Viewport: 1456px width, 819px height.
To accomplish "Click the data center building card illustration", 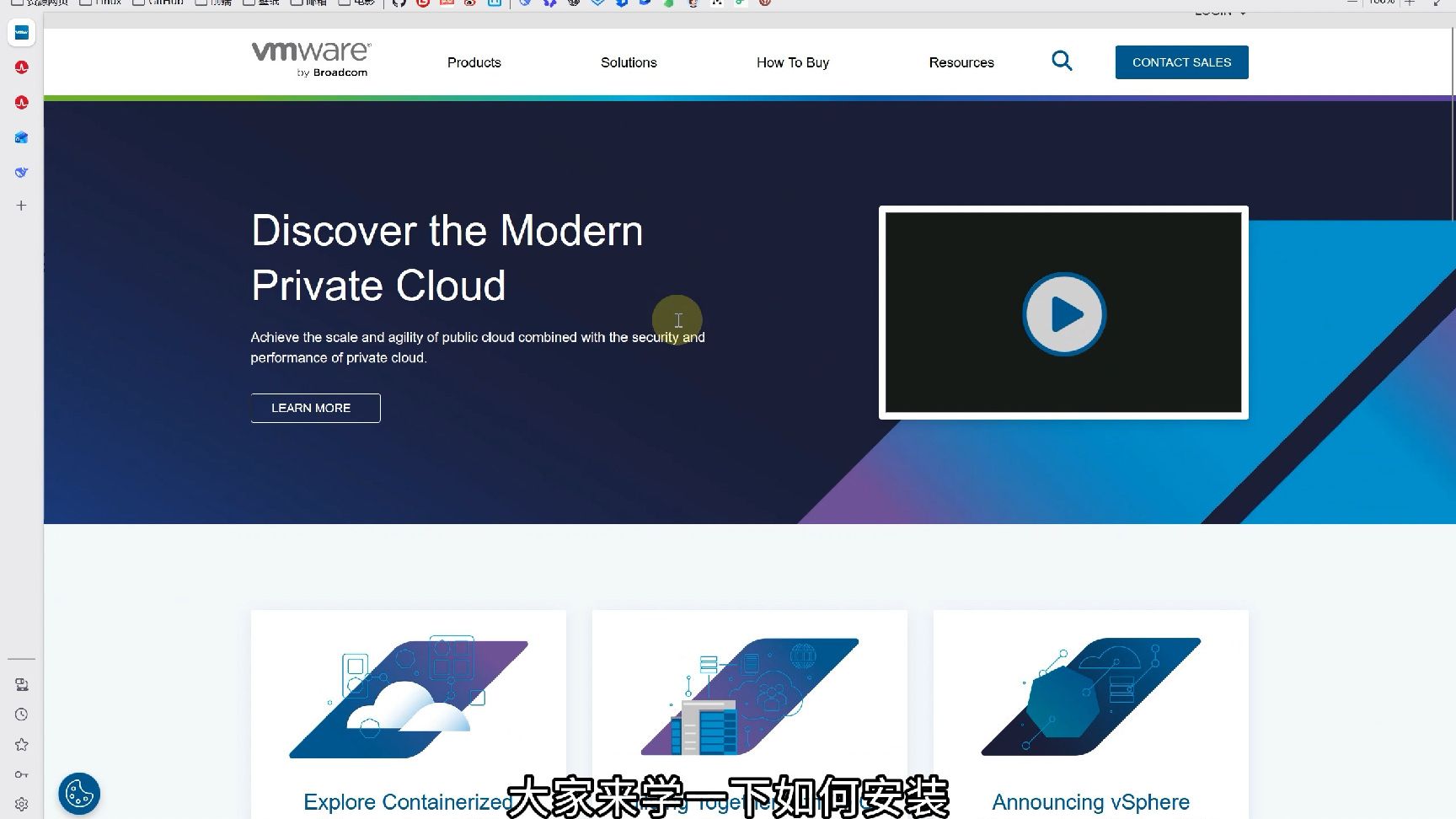I will (750, 696).
